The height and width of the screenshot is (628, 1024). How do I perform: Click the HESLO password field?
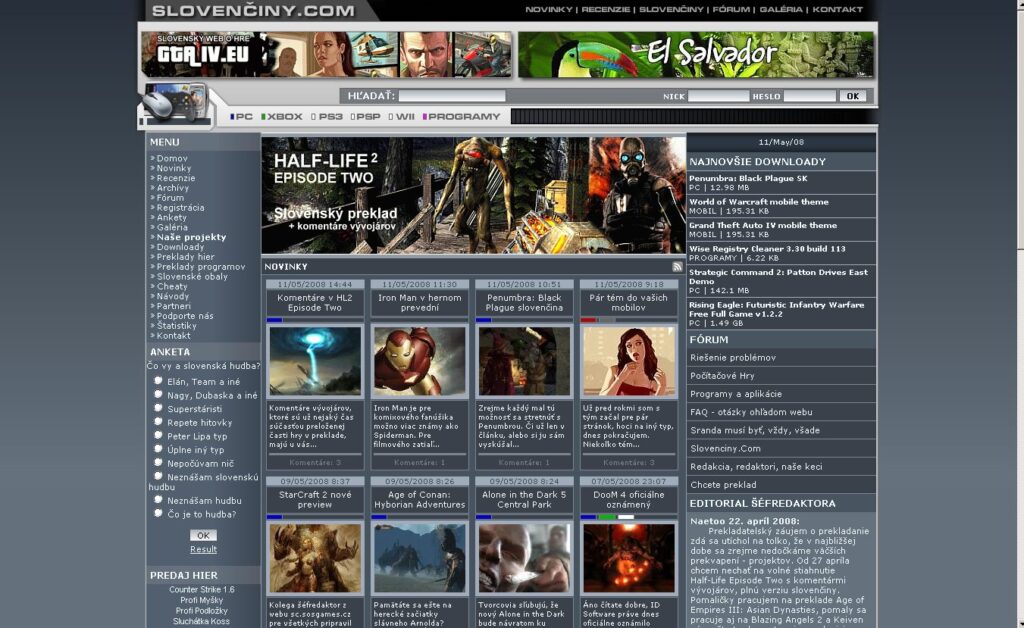810,96
